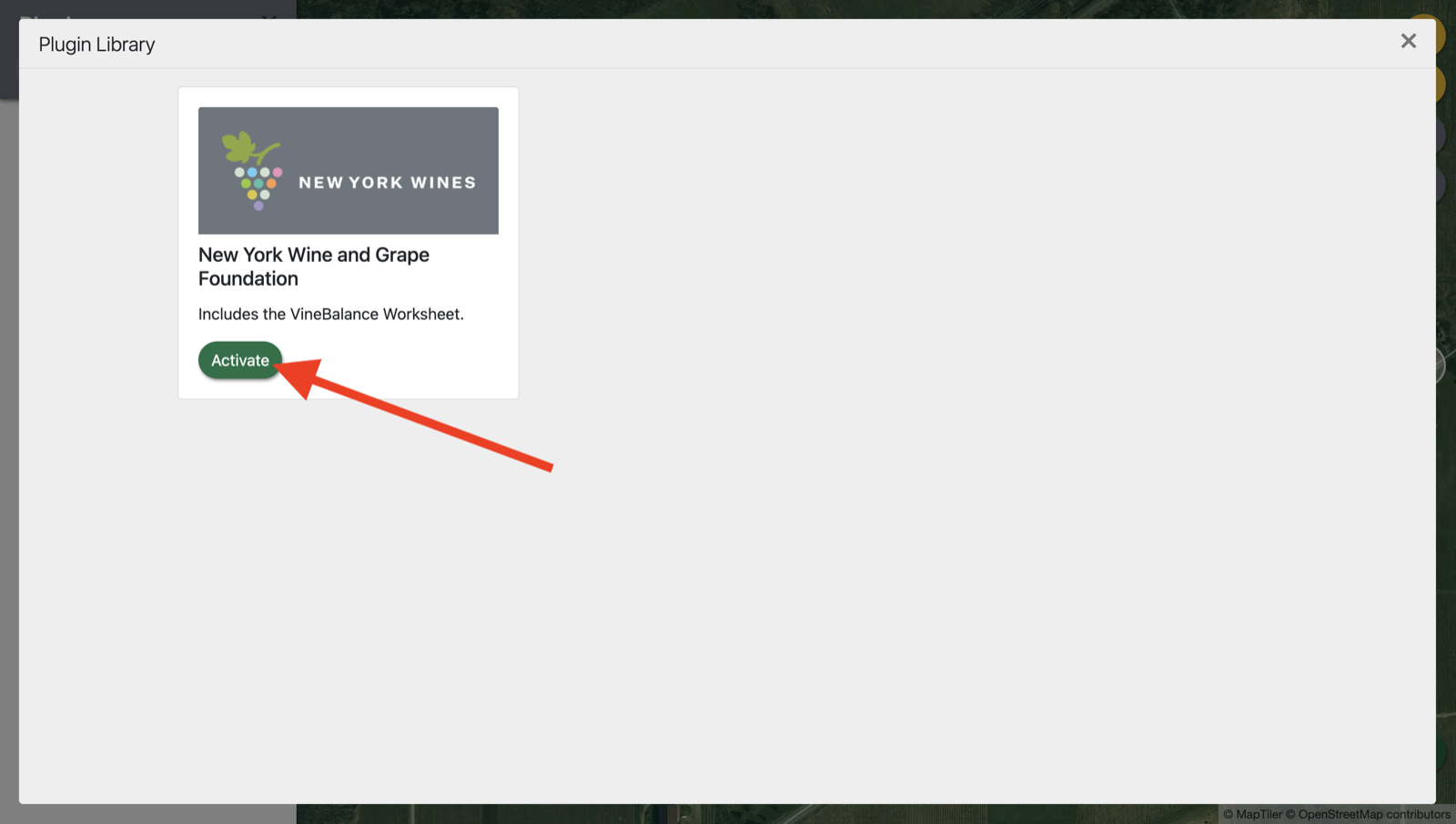
Task: Select the plugin title New York Wine and Grape Foundation
Action: 314,266
